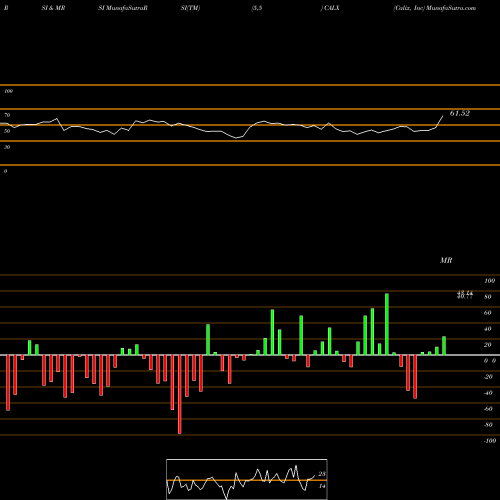Viewport: 500px width, 500px height.
Task: Click the RSI value 61.52 label
Action: pyautogui.click(x=460, y=113)
